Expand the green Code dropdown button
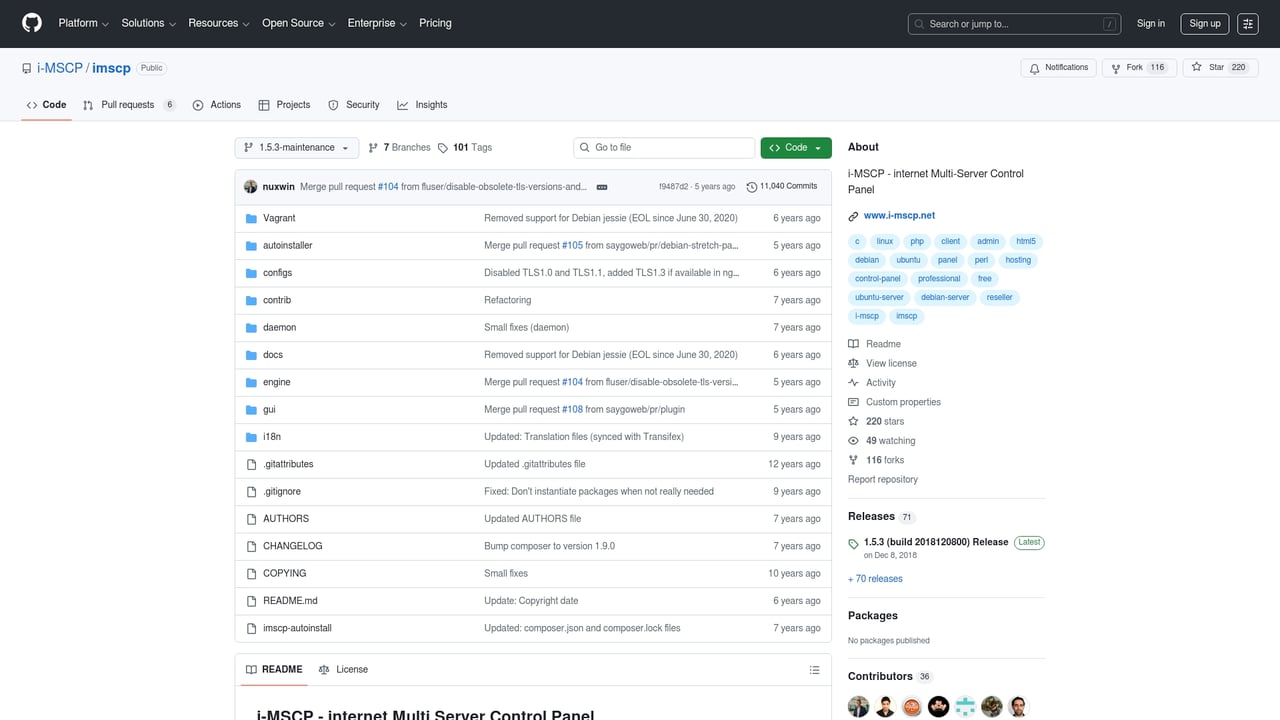 [x=795, y=148]
